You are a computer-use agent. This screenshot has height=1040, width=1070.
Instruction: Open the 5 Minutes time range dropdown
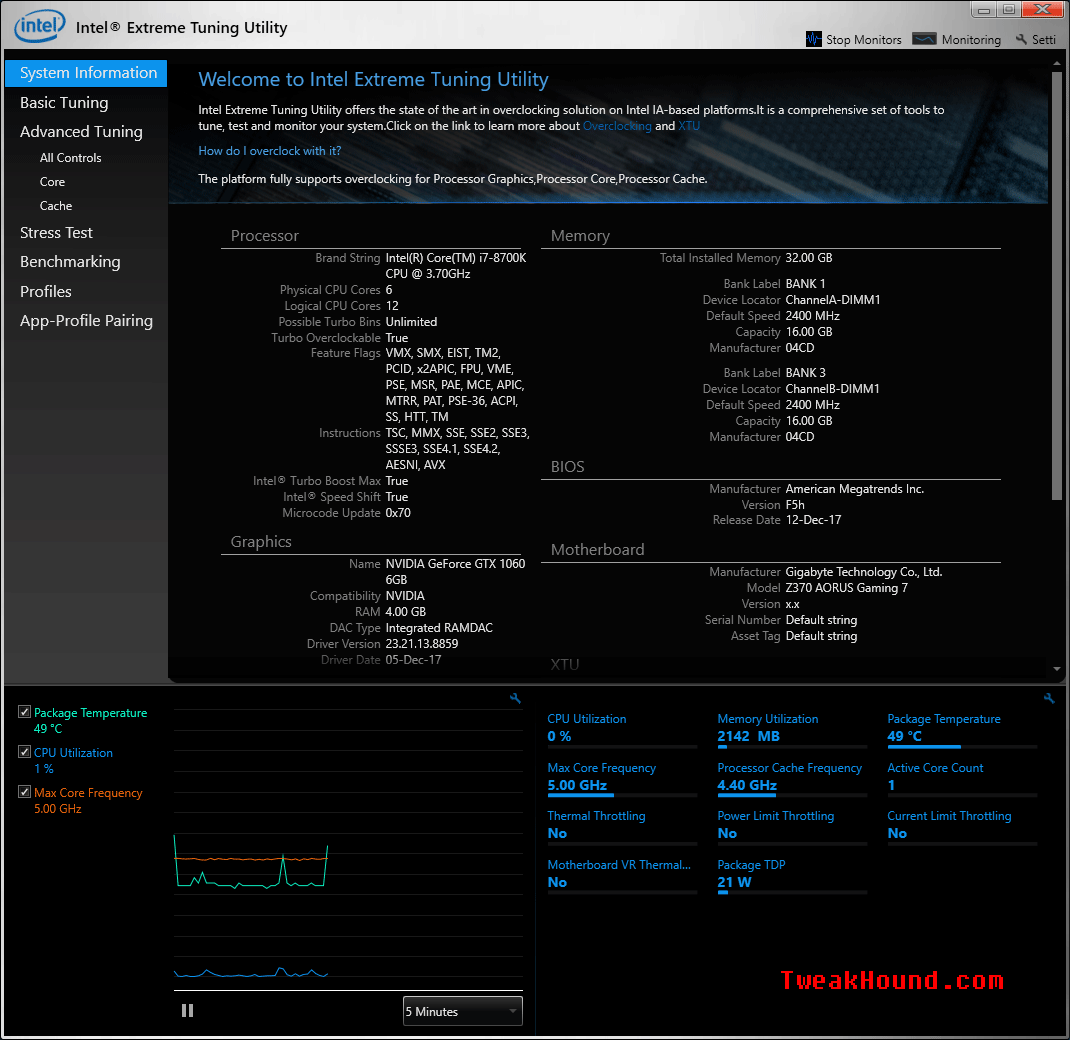coord(463,1011)
